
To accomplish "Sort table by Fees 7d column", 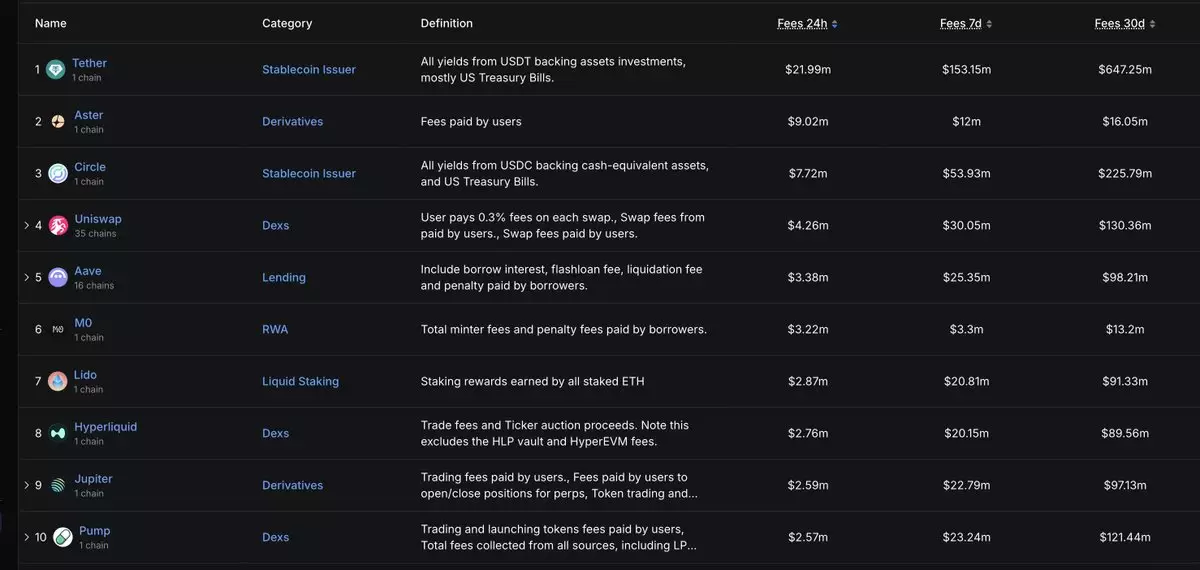I will pos(966,24).
